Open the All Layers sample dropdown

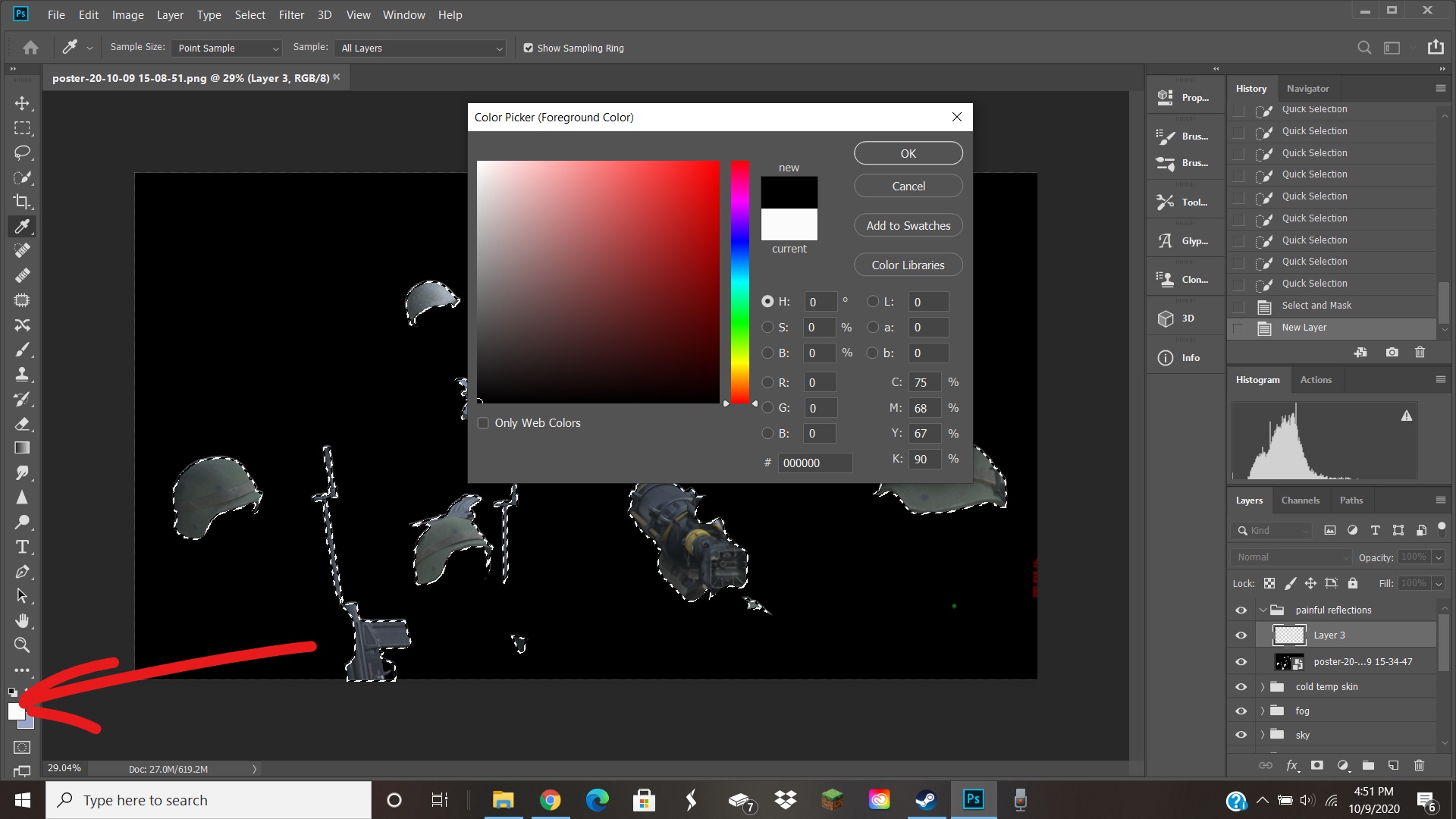coord(420,48)
